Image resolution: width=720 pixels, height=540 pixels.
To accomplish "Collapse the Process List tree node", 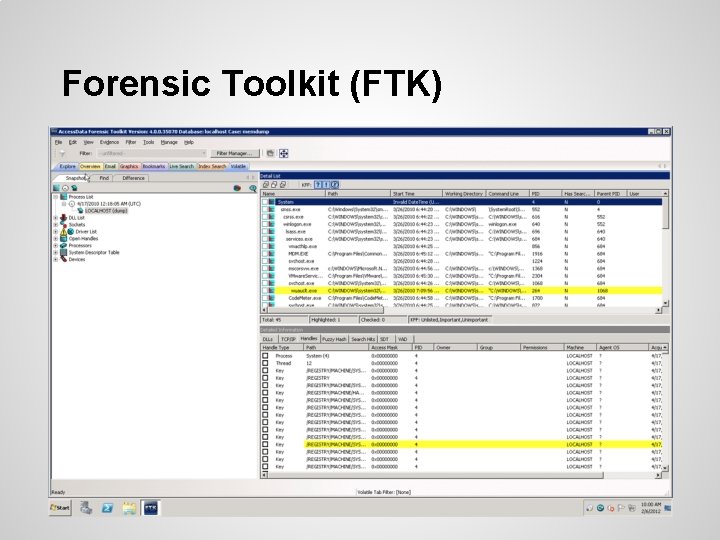I will point(56,197).
